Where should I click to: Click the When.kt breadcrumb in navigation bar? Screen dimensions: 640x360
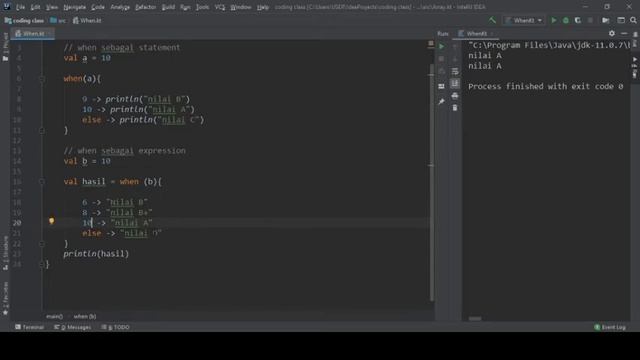[x=87, y=20]
